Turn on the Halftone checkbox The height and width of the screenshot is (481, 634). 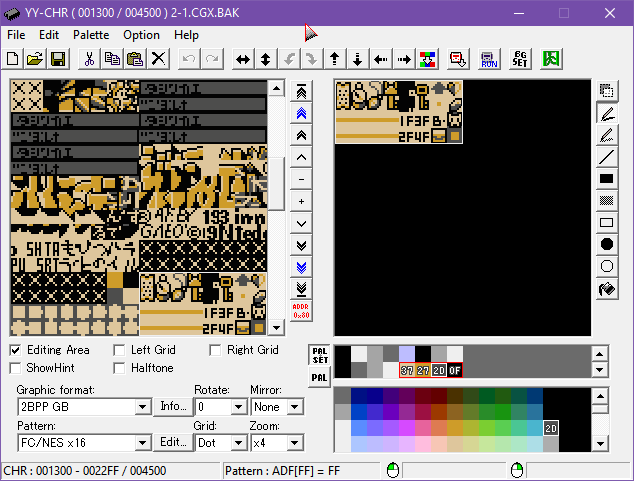[x=119, y=368]
